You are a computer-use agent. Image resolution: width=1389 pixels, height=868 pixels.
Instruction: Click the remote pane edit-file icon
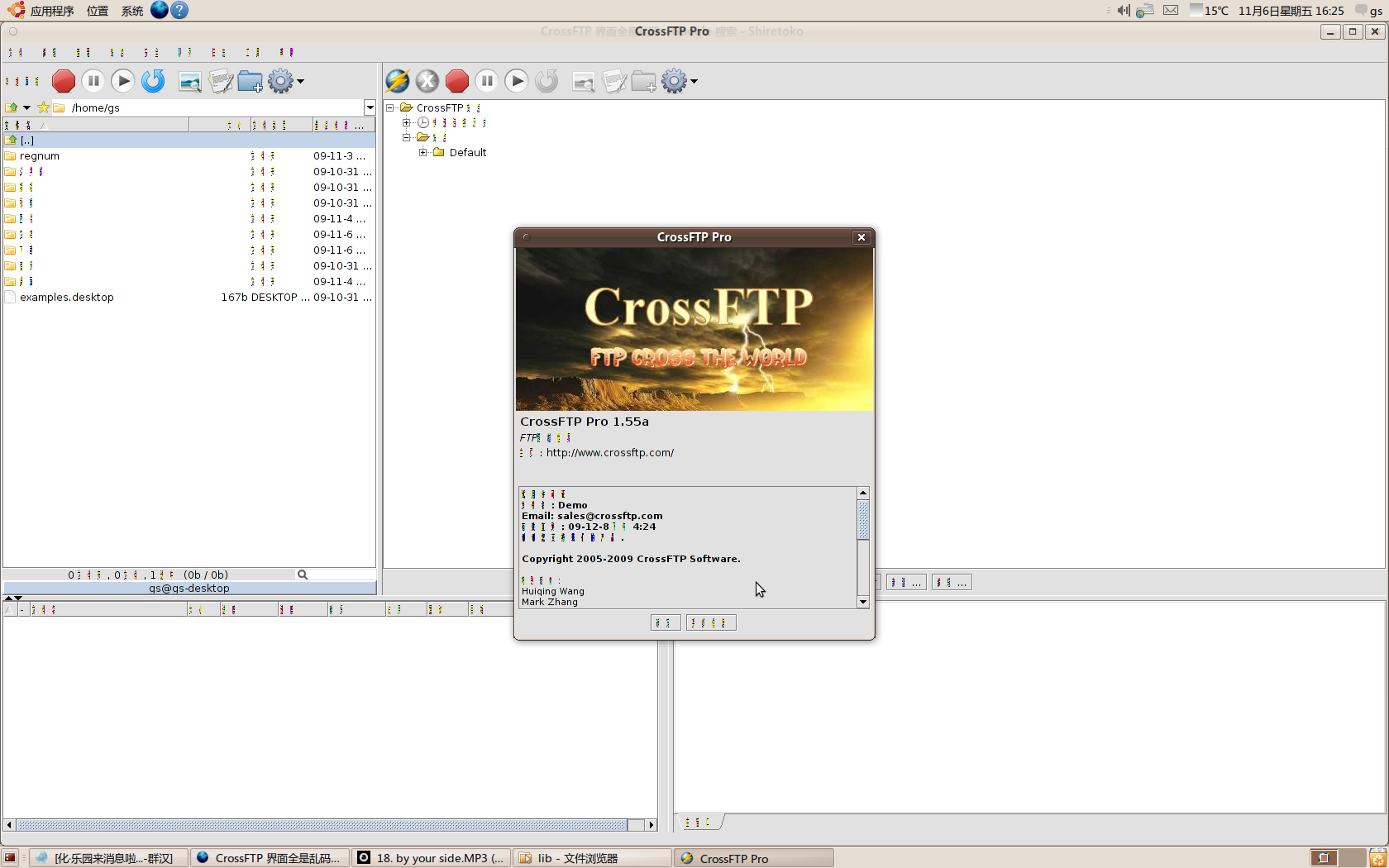click(x=614, y=81)
